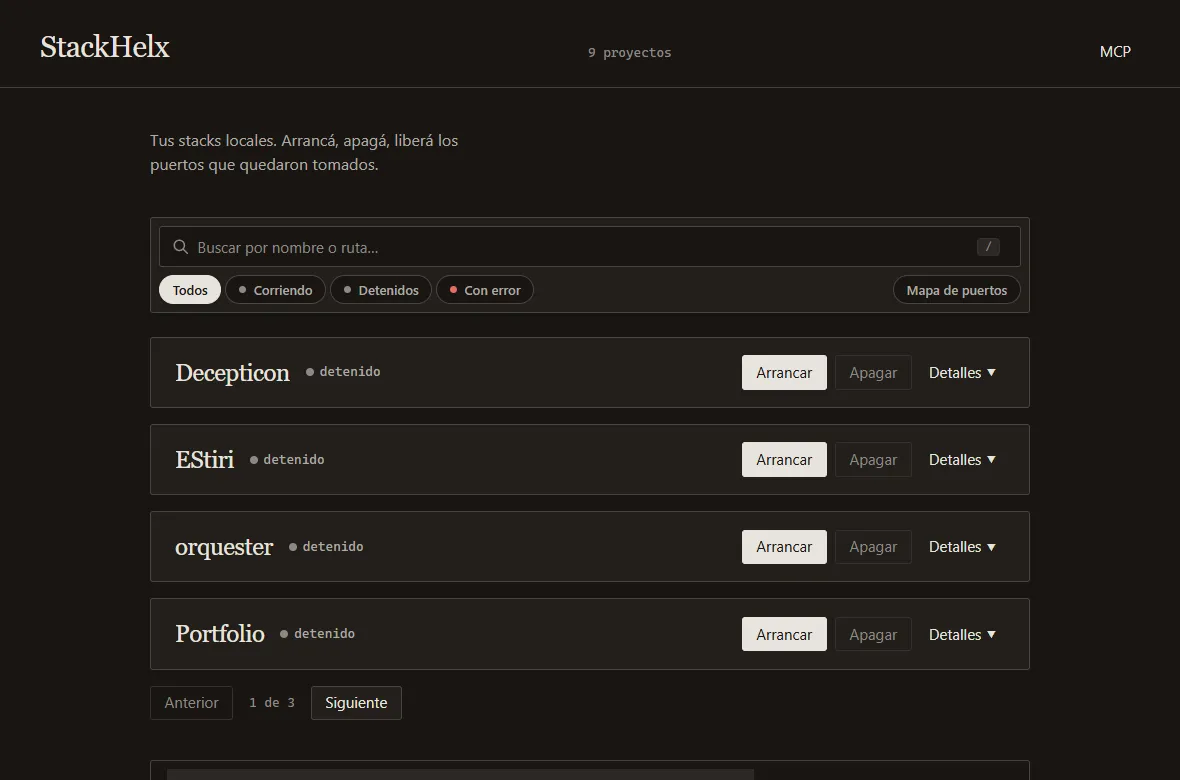Start the EStiri project with Arrancar
1180x780 pixels.
[x=784, y=459]
